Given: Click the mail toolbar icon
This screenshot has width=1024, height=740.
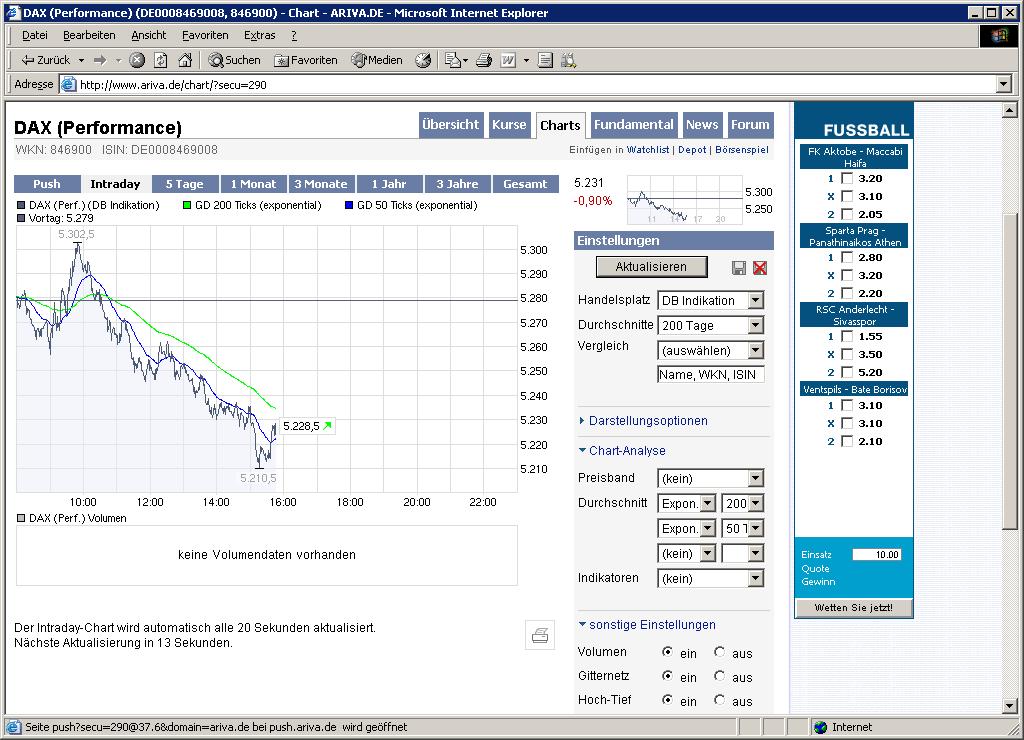Looking at the screenshot, I should tap(453, 60).
